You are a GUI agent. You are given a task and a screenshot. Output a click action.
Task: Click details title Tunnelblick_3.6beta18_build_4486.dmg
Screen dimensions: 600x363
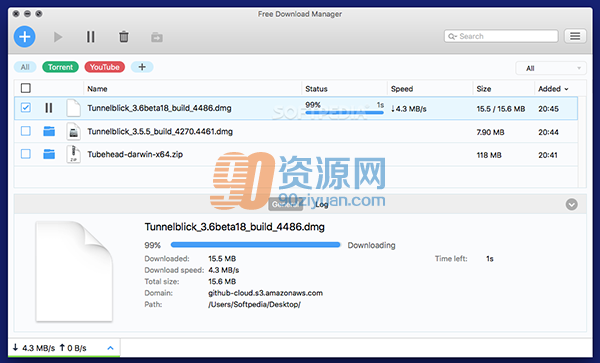(235, 227)
